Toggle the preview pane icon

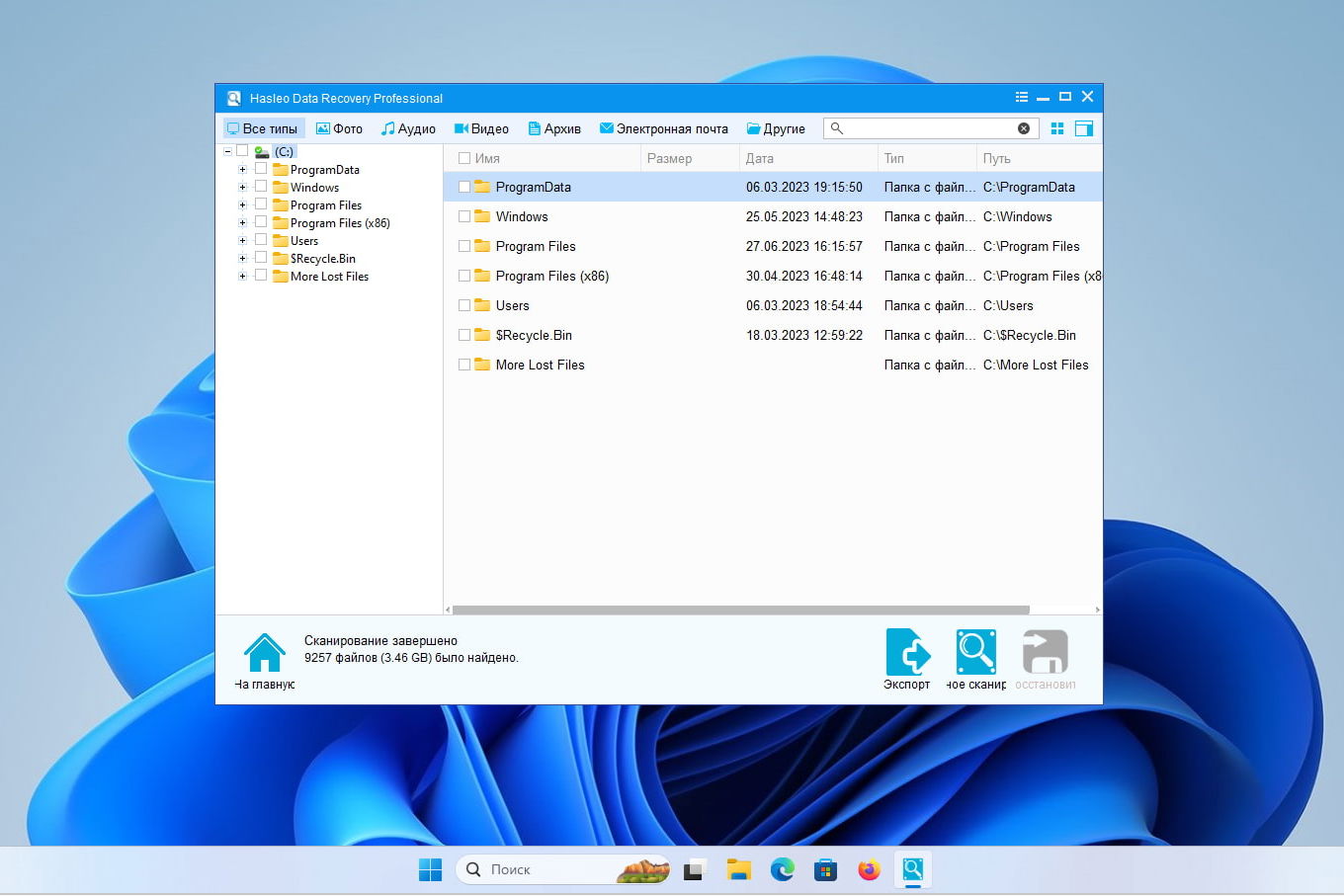[x=1083, y=128]
